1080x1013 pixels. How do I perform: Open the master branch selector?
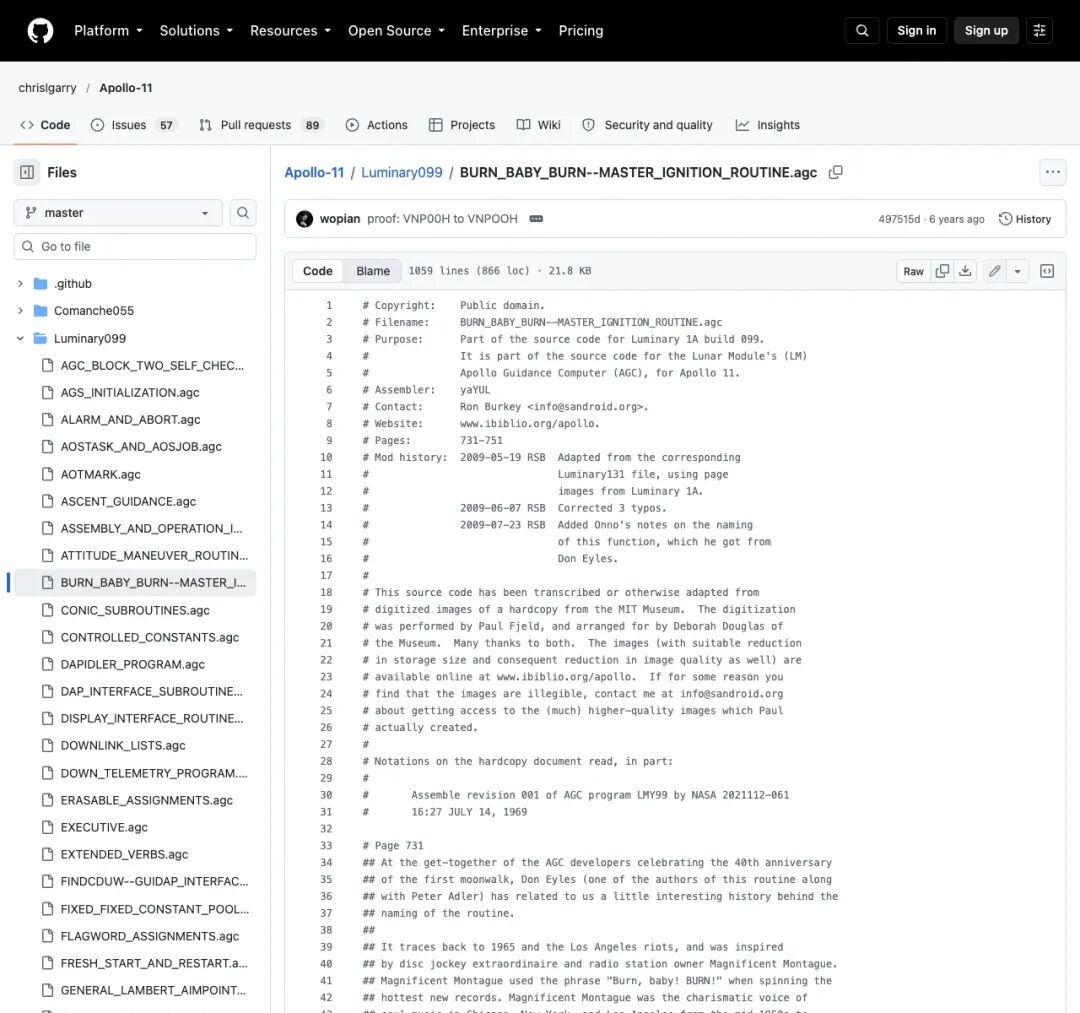pos(118,213)
